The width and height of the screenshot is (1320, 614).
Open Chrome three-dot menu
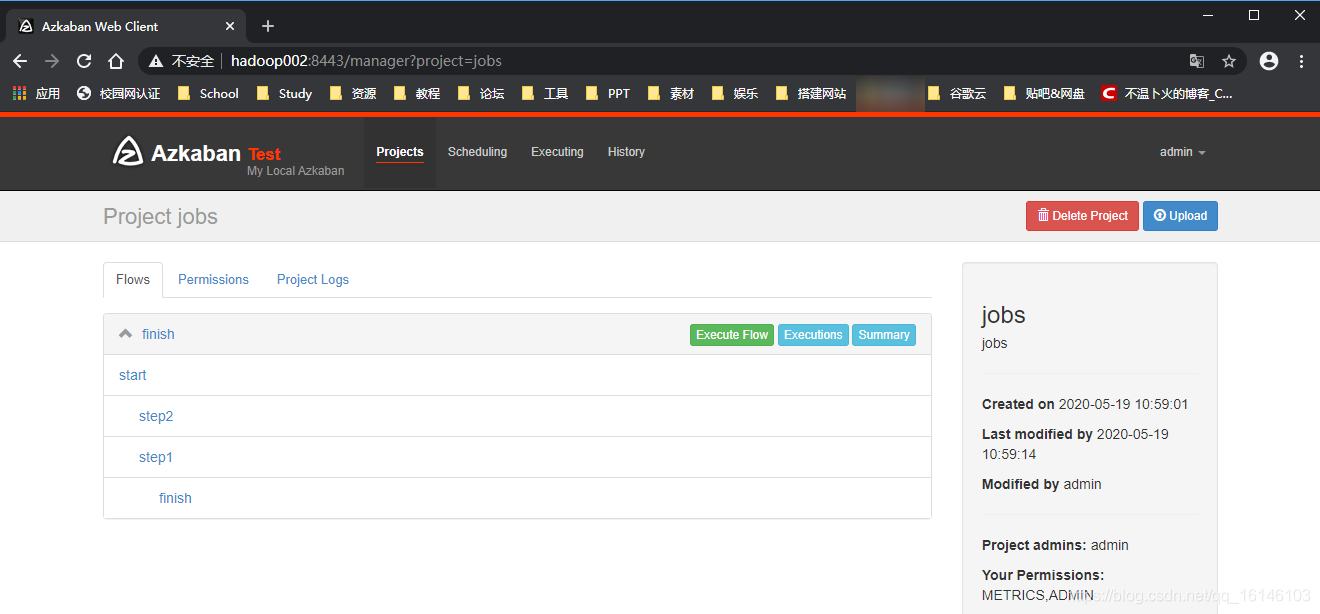coord(1301,61)
